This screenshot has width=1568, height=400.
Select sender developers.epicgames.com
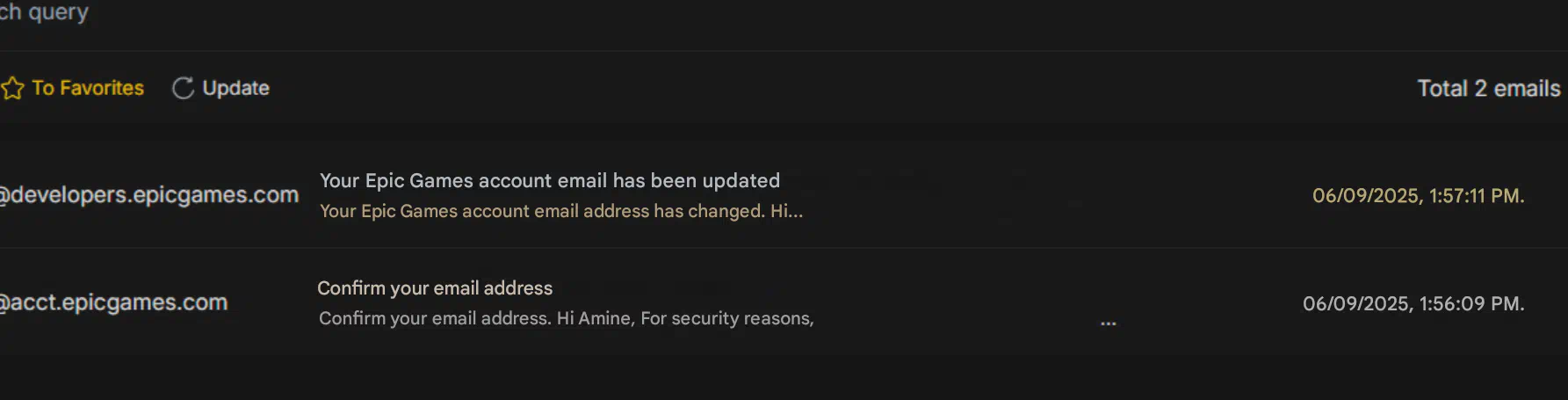pos(149,195)
